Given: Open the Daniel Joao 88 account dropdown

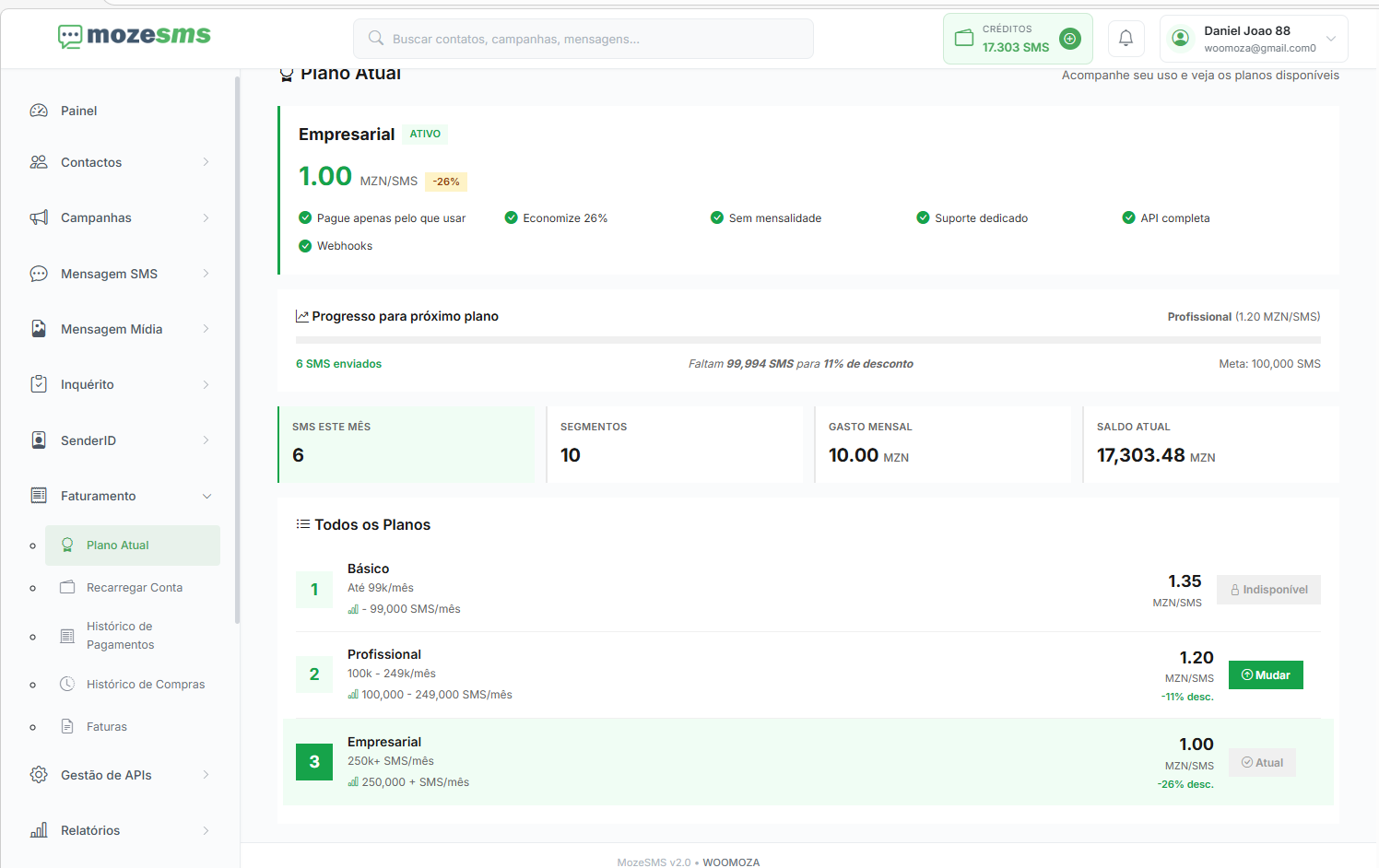Looking at the screenshot, I should (x=1330, y=39).
